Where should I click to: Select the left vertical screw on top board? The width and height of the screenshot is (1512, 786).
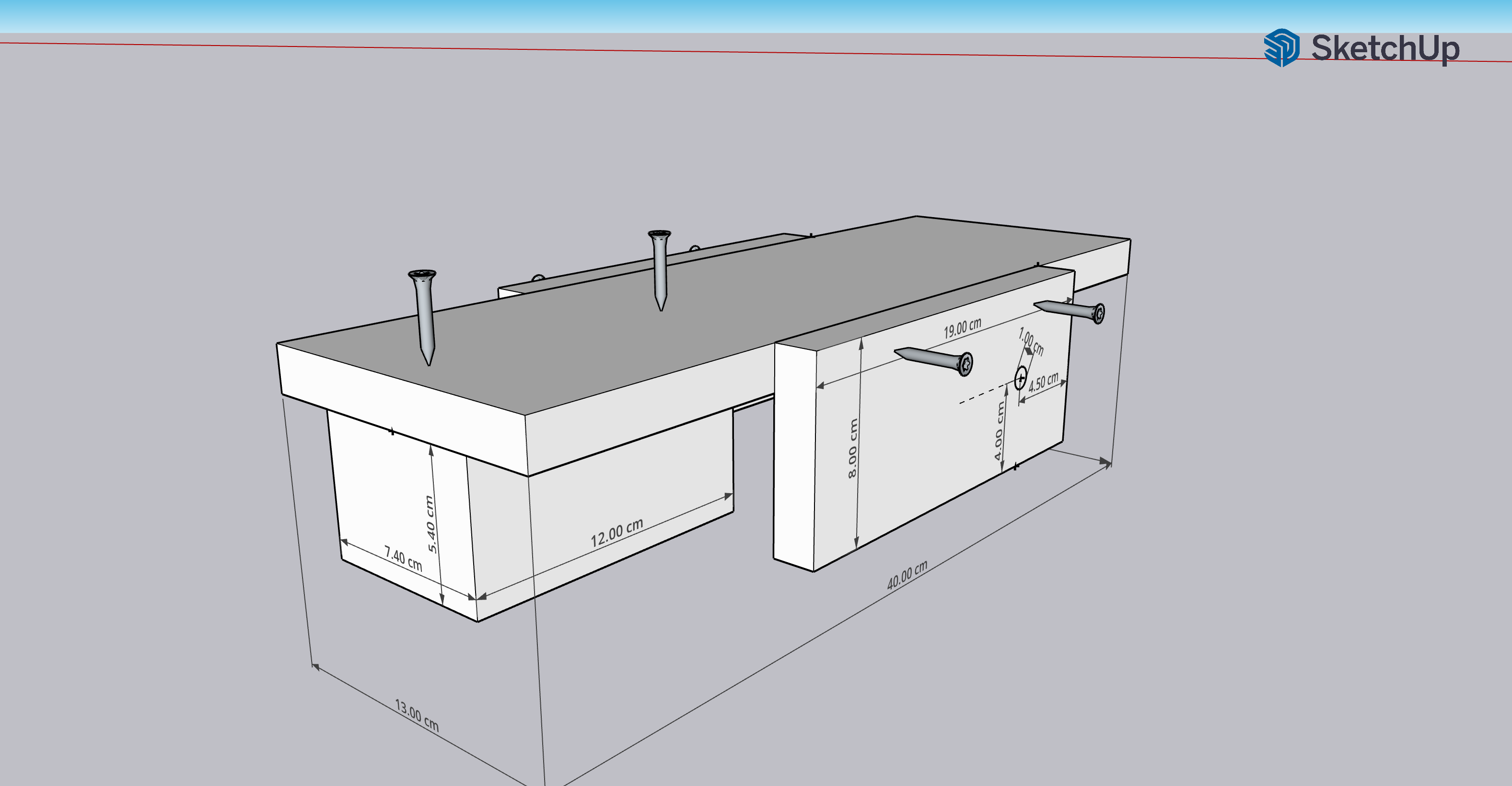coord(424,317)
